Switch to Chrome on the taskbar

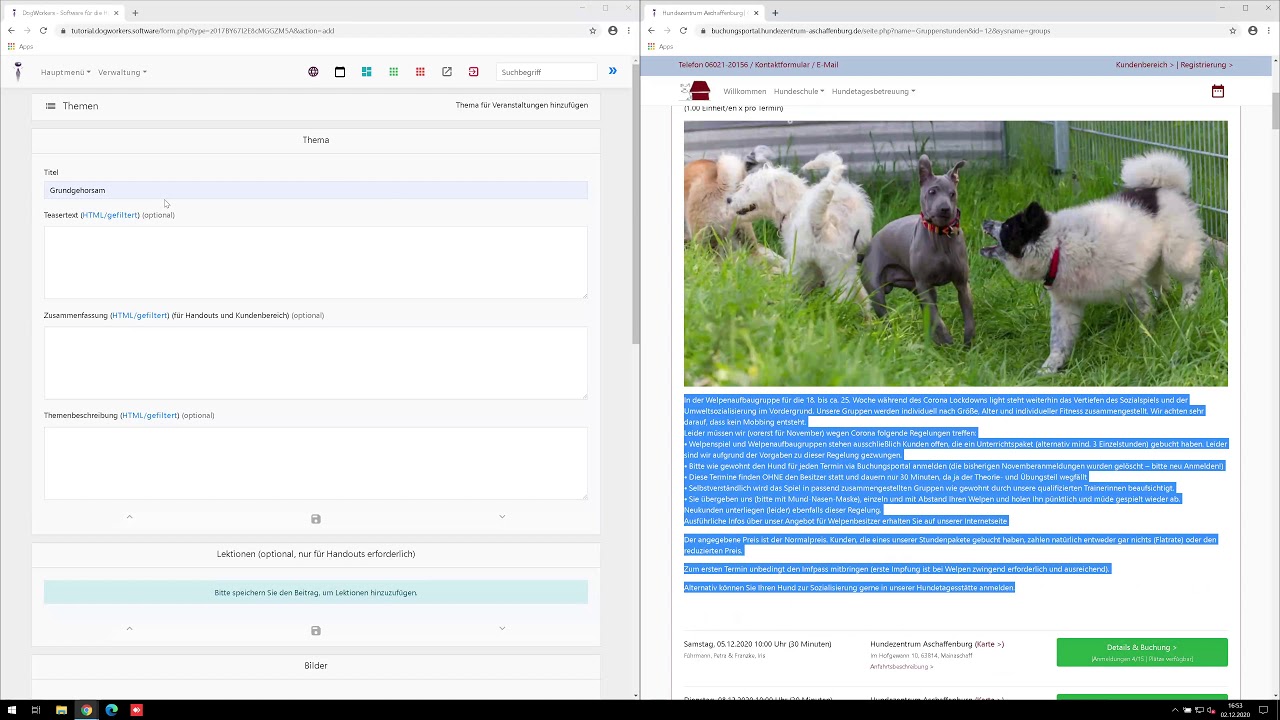click(x=86, y=710)
